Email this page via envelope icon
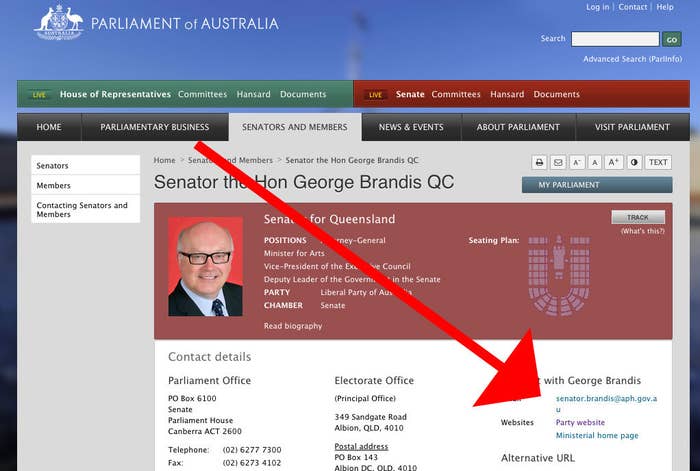700x471 pixels. [x=558, y=163]
